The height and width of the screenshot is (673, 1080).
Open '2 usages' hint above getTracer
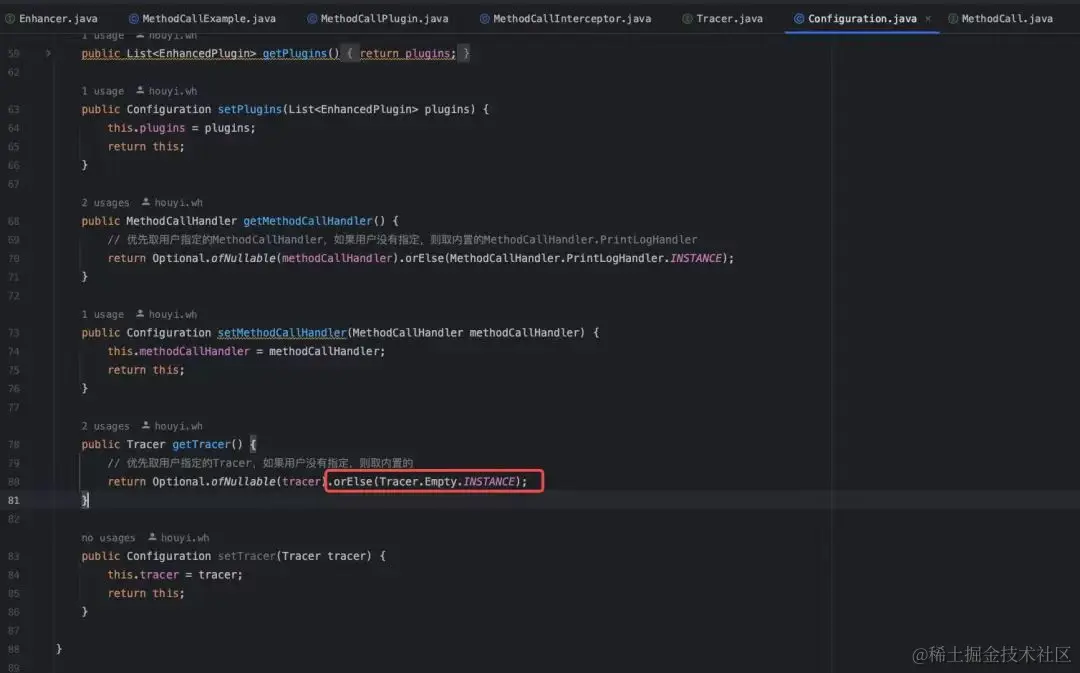pos(105,426)
